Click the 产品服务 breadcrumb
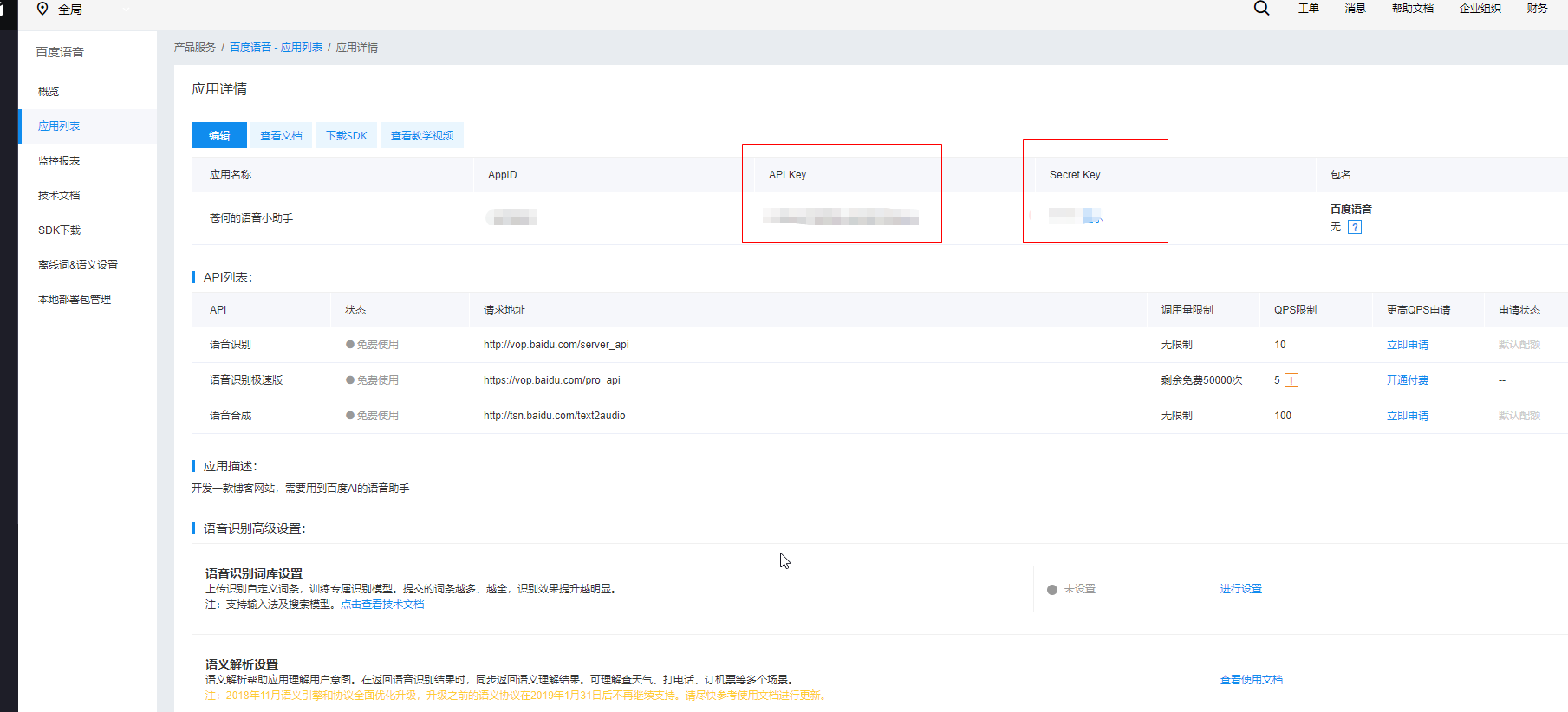Image resolution: width=1568 pixels, height=712 pixels. 194,48
